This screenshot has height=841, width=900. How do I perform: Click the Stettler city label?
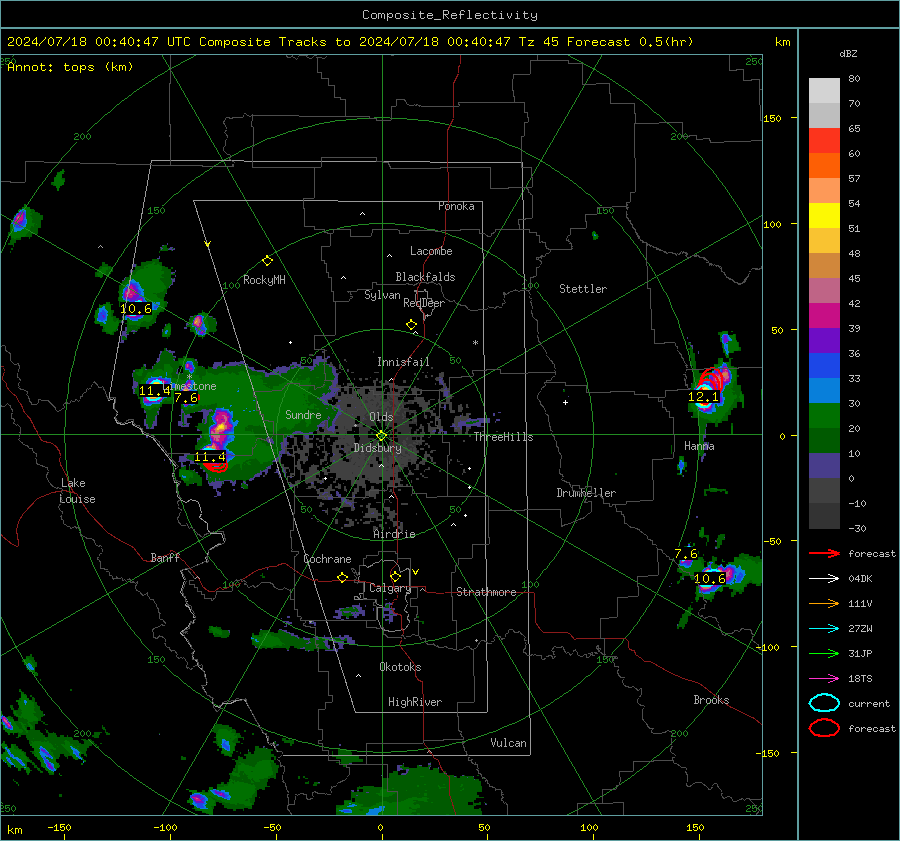[583, 289]
